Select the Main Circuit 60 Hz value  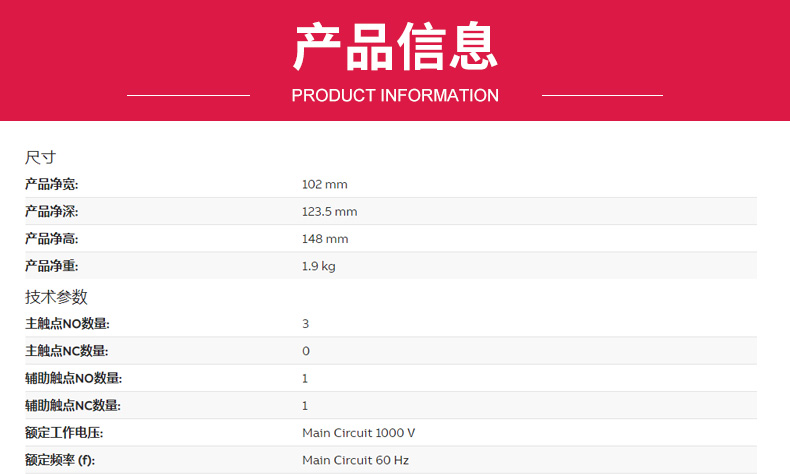[x=355, y=460]
